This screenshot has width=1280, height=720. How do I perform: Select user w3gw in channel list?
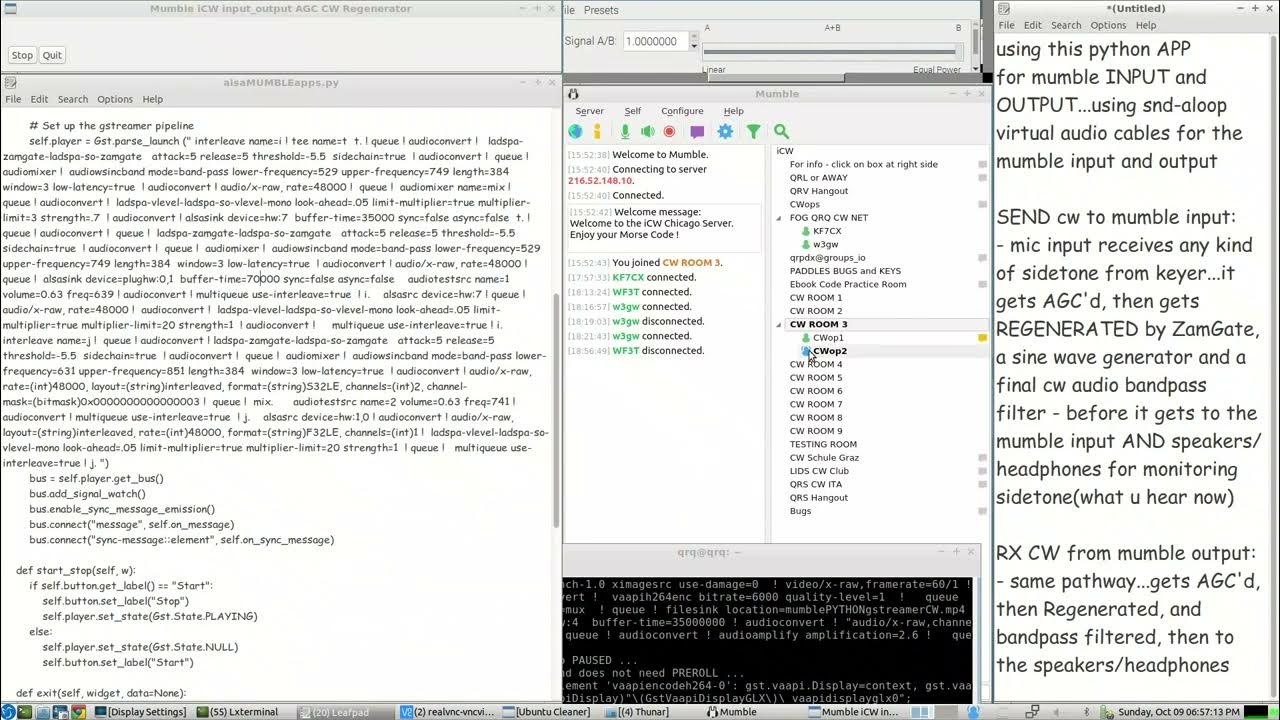(x=825, y=244)
